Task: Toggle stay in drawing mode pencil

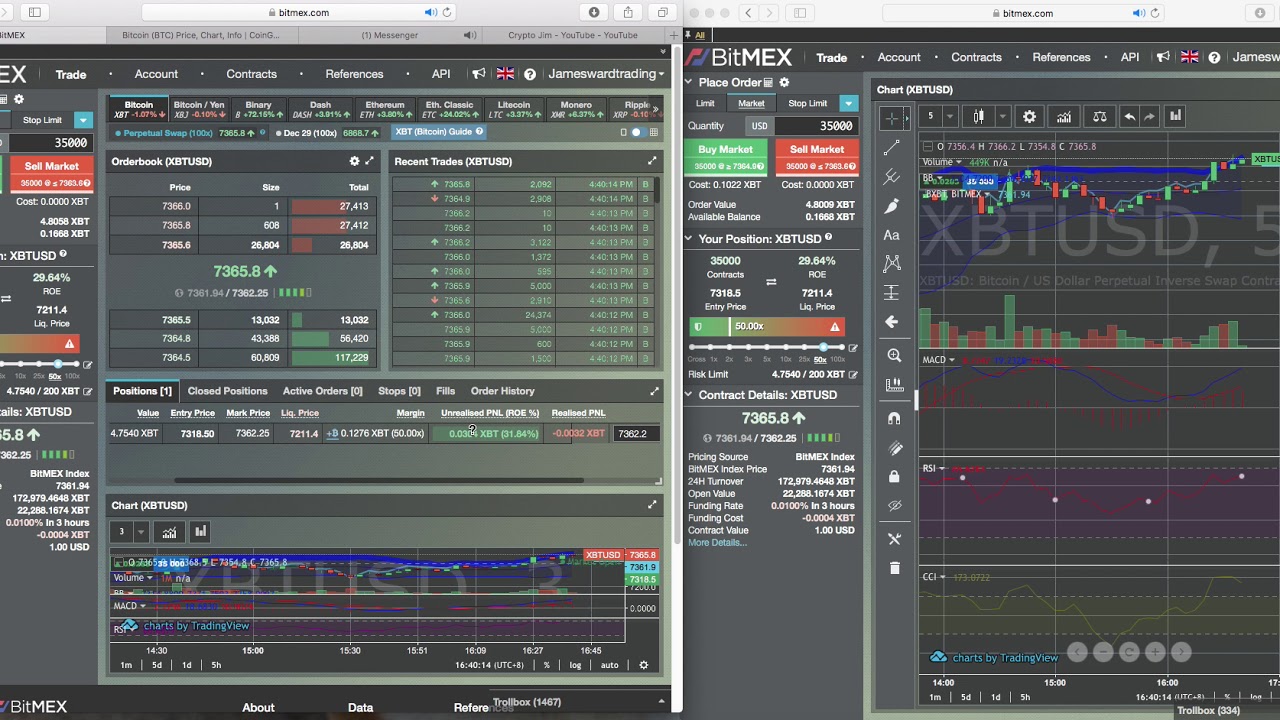Action: tap(894, 447)
